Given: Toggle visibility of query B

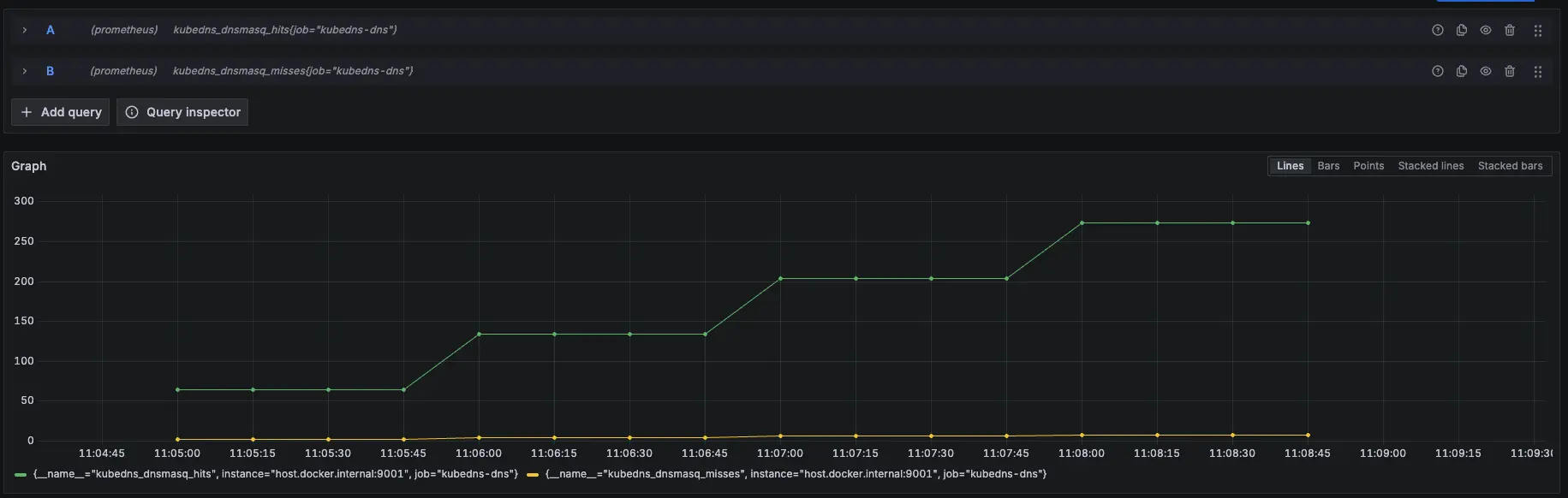Looking at the screenshot, I should pyautogui.click(x=1485, y=71).
